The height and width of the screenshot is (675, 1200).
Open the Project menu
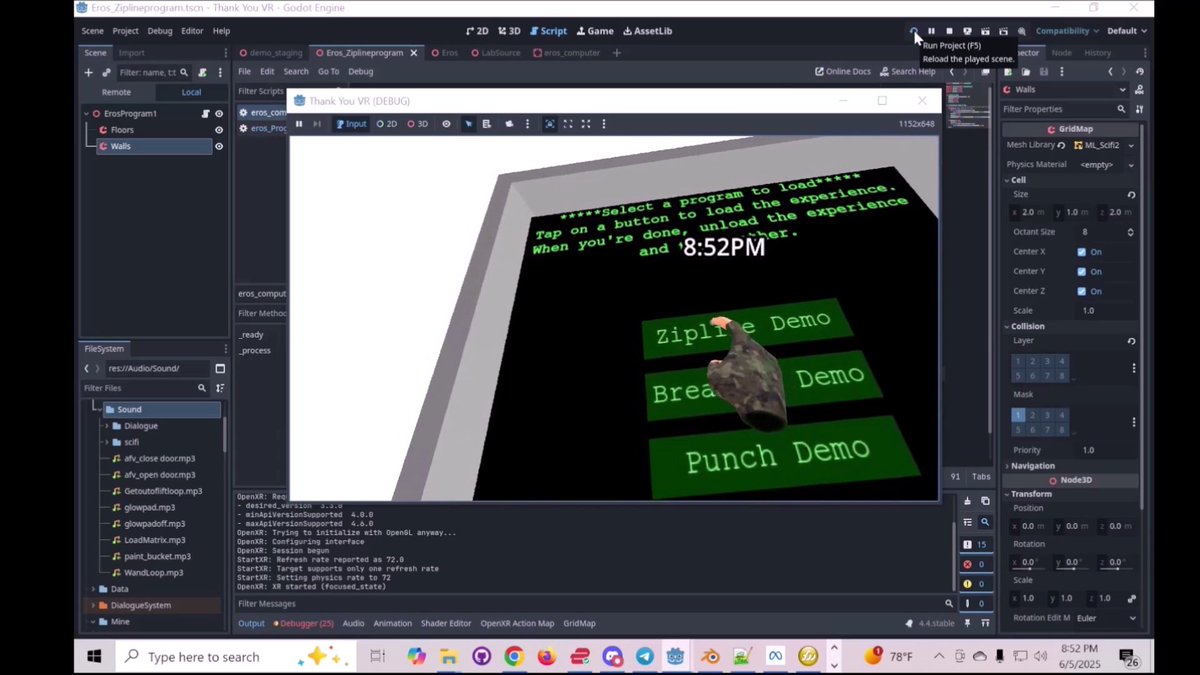pyautogui.click(x=126, y=31)
